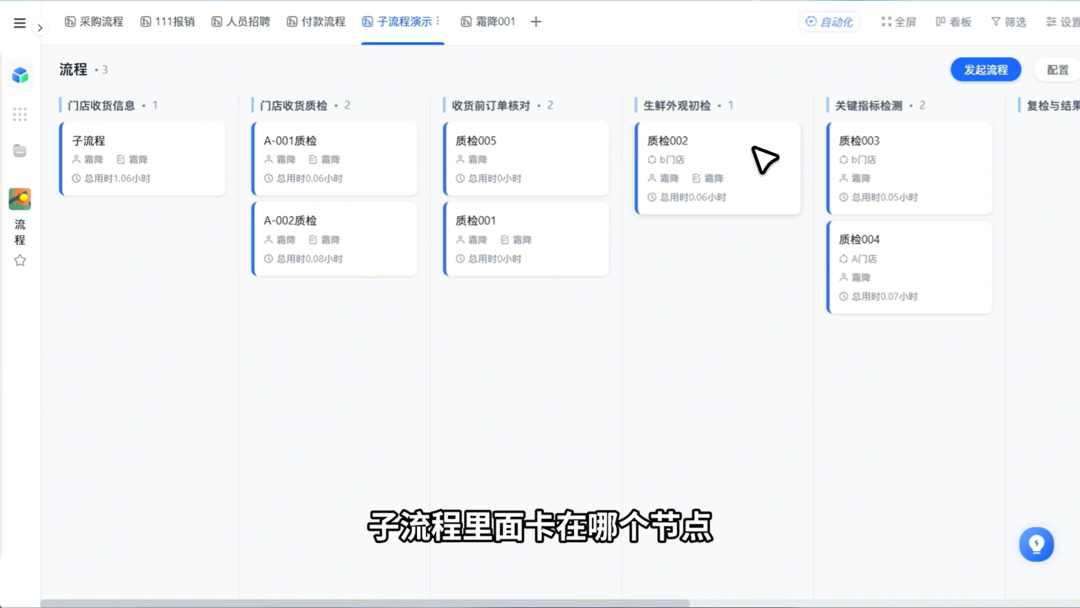Viewport: 1080px width, 608px height.
Task: Click the document icon on A-002质检 card
Action: pos(313,240)
